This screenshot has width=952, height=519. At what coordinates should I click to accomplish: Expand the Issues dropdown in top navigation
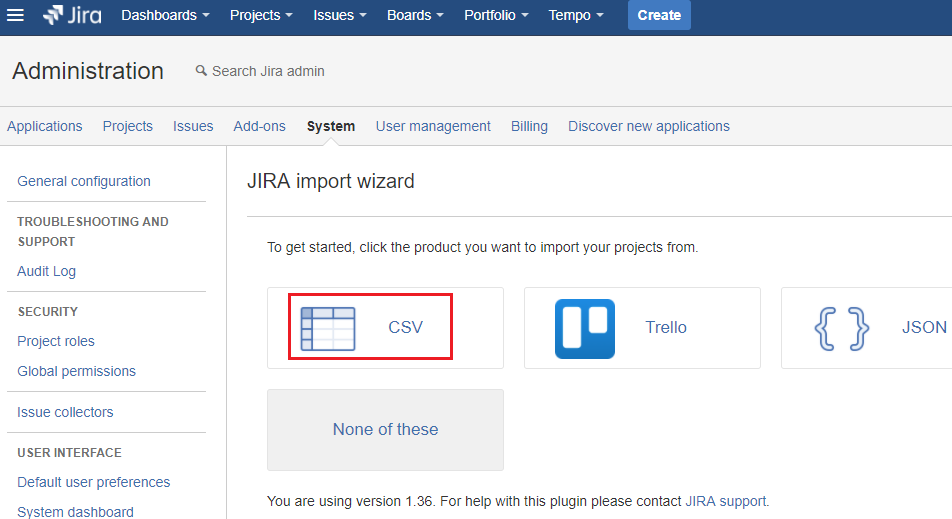tap(340, 15)
